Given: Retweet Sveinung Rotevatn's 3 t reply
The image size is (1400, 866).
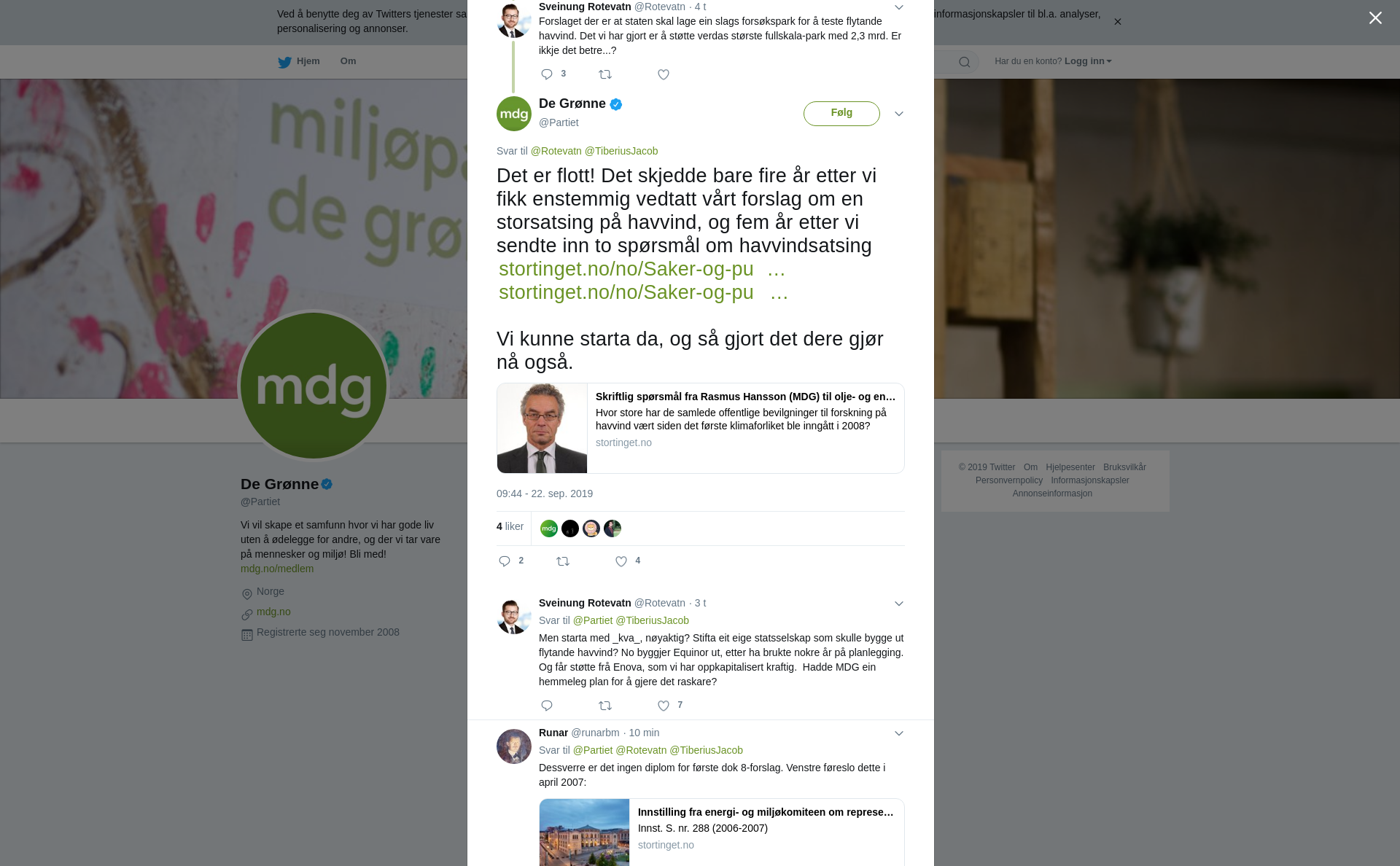Looking at the screenshot, I should [x=605, y=706].
